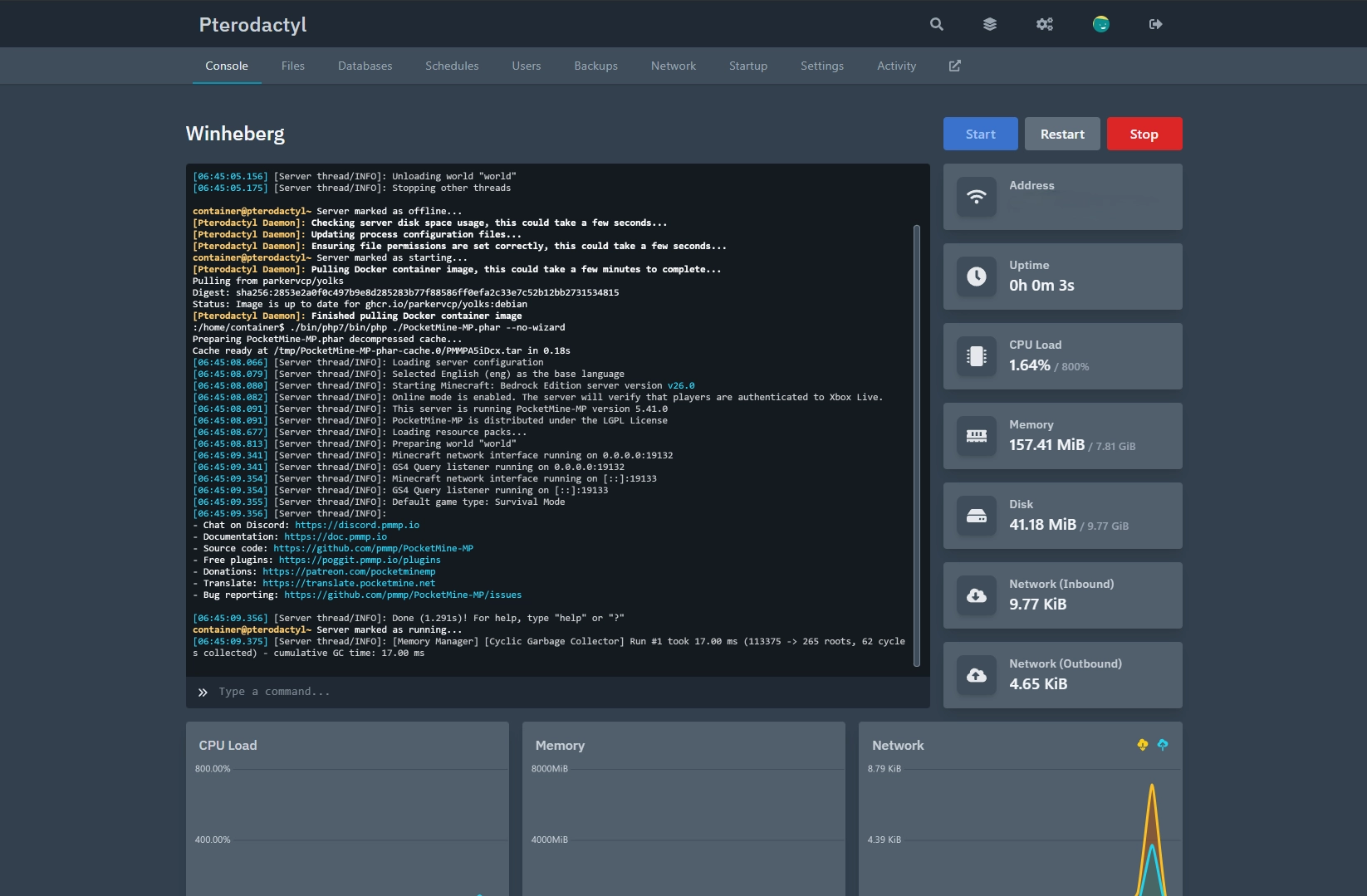The height and width of the screenshot is (896, 1367).
Task: Click the CPU Load chart title
Action: [228, 745]
